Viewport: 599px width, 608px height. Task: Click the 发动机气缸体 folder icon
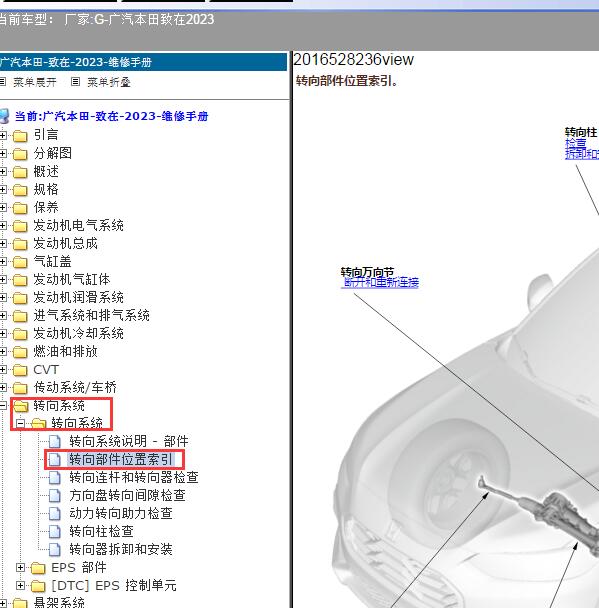[20, 280]
